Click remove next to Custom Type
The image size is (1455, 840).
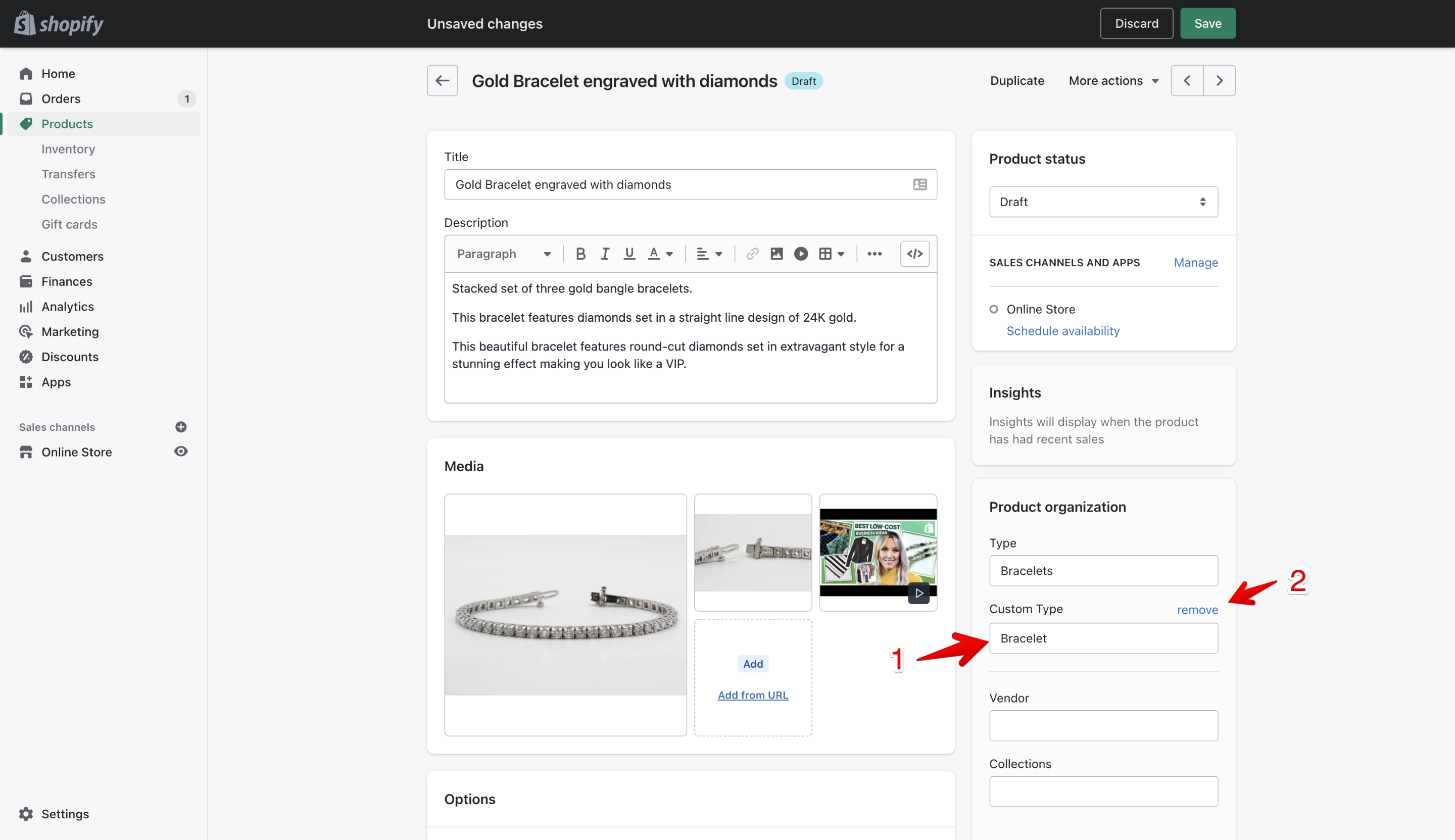pyautogui.click(x=1197, y=609)
